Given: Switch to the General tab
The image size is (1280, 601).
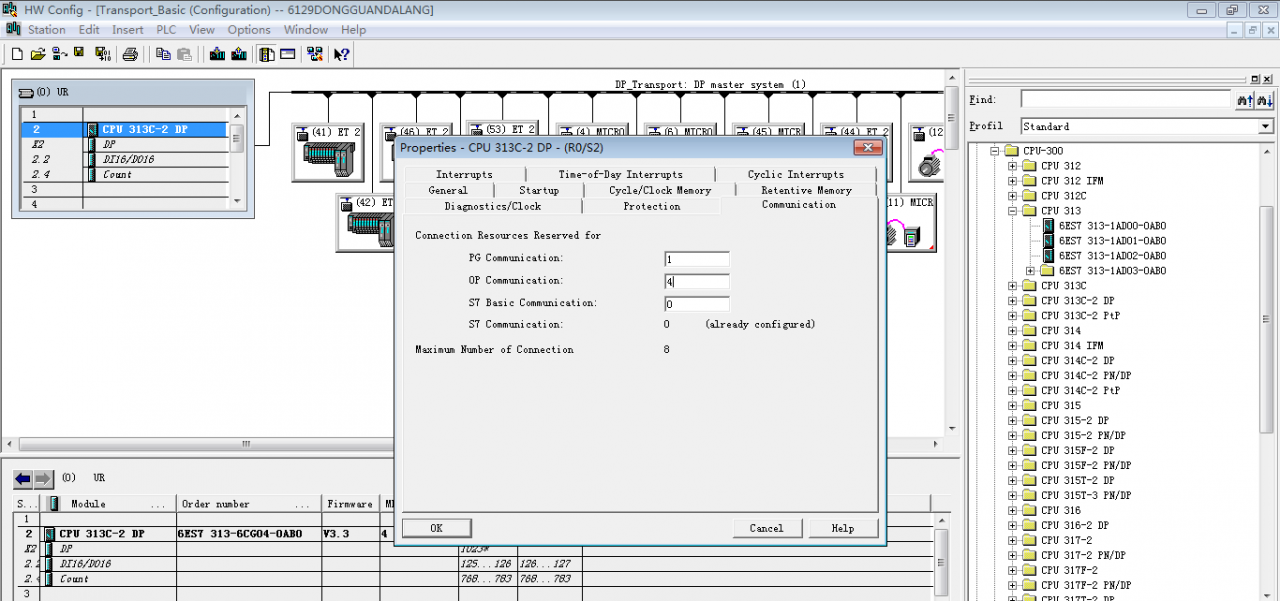Looking at the screenshot, I should pyautogui.click(x=447, y=190).
